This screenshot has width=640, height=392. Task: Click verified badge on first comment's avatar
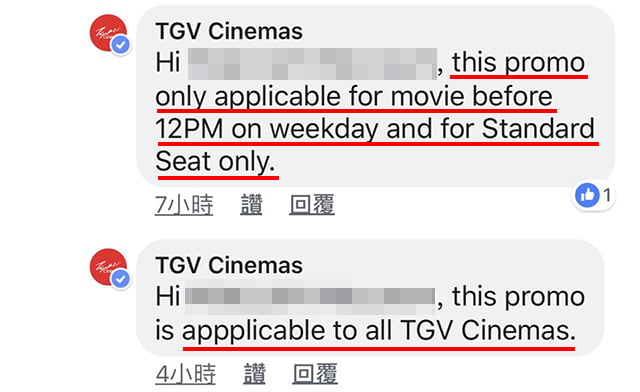(x=121, y=45)
